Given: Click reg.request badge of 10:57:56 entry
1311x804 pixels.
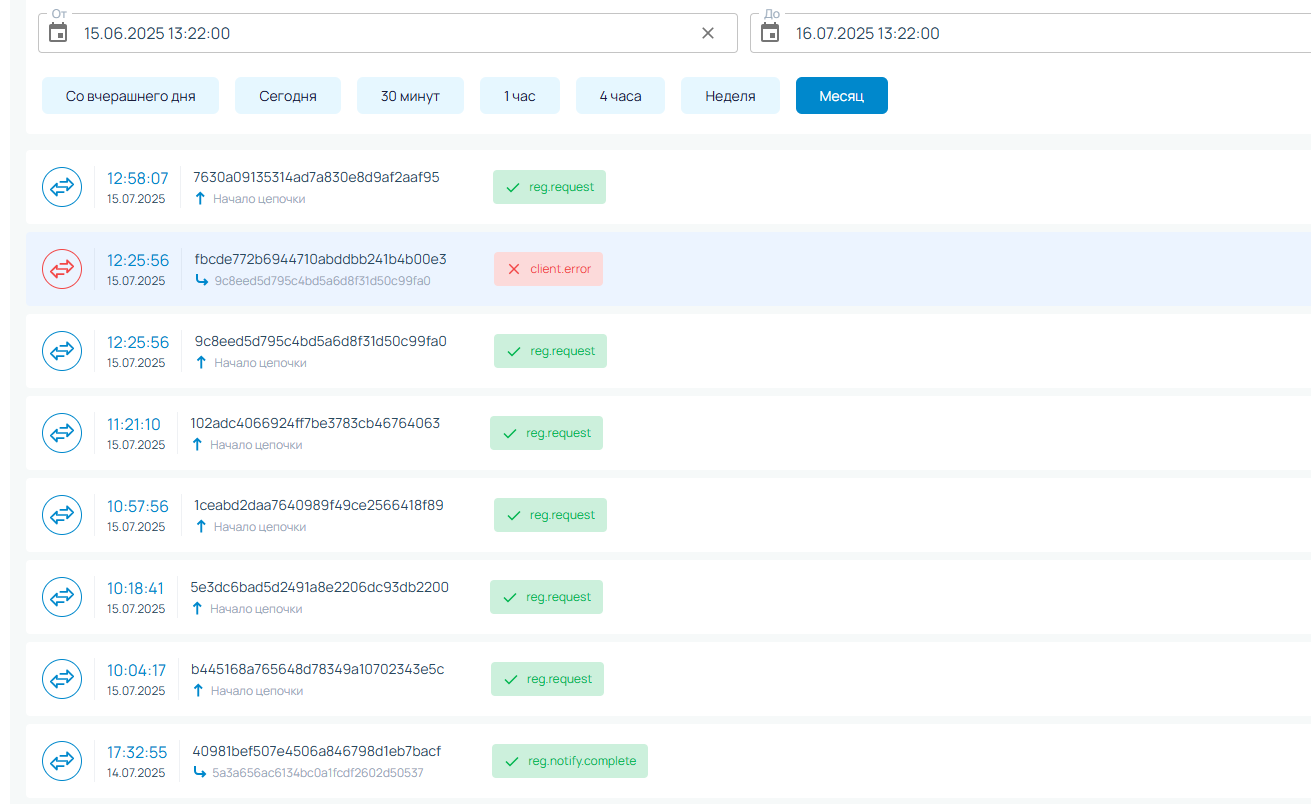Looking at the screenshot, I should tap(550, 515).
